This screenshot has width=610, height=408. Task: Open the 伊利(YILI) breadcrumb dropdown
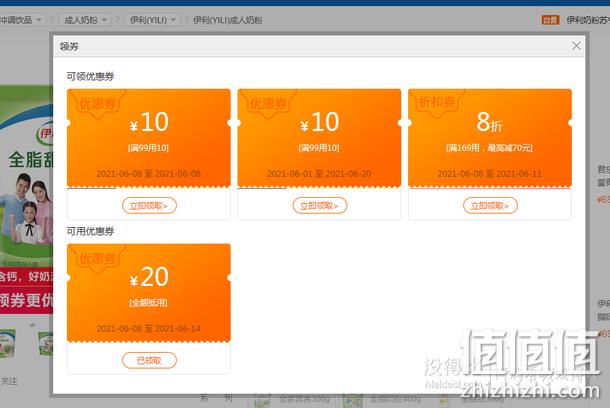tap(152, 19)
